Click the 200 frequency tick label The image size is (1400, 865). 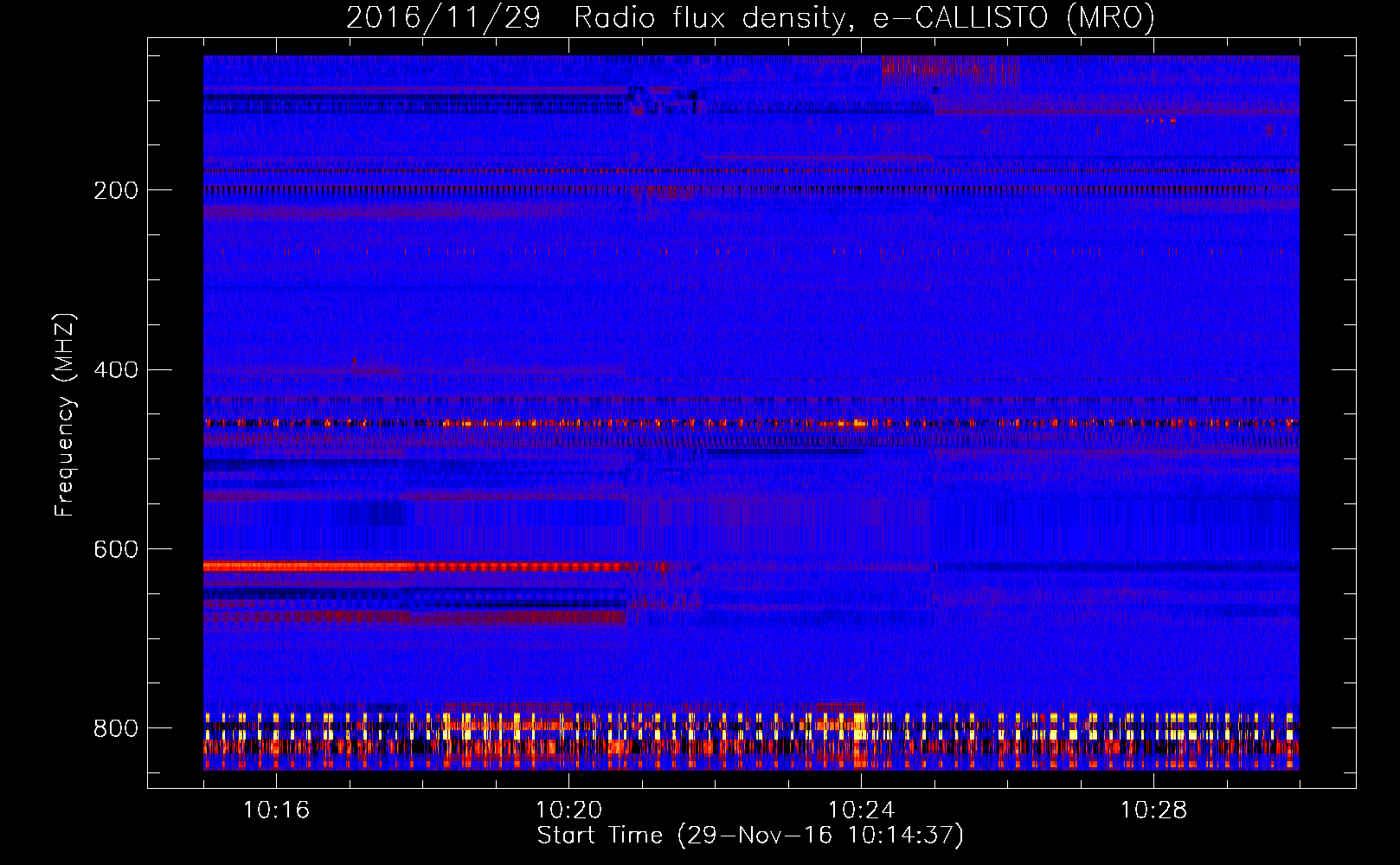pyautogui.click(x=116, y=190)
